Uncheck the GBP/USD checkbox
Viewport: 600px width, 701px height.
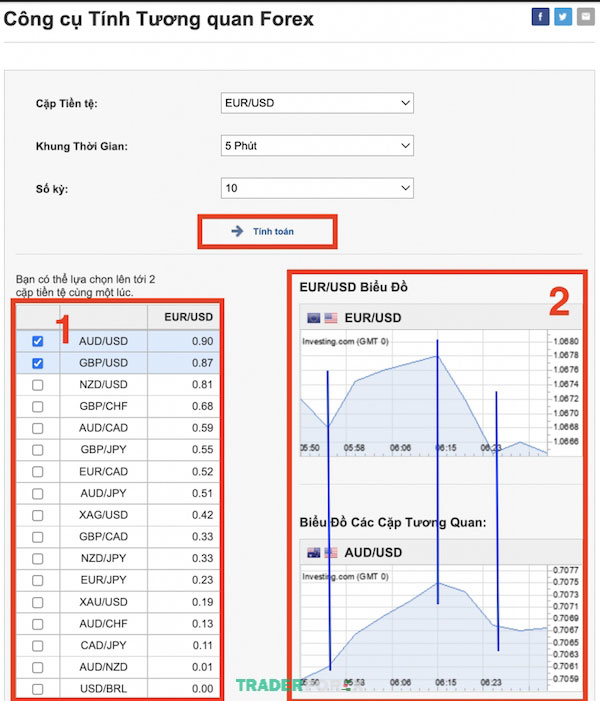click(38, 363)
